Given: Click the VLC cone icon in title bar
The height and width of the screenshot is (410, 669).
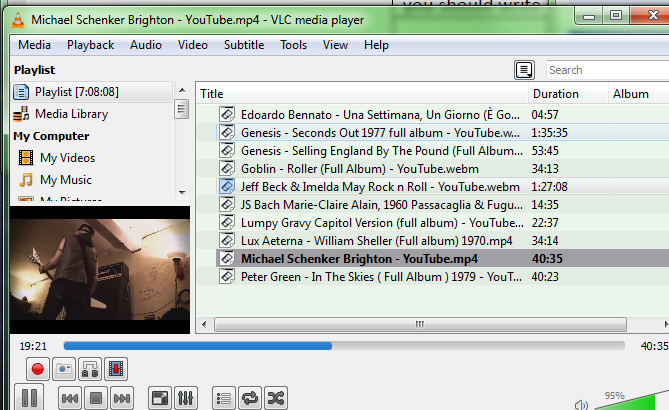Looking at the screenshot, I should click(17, 20).
